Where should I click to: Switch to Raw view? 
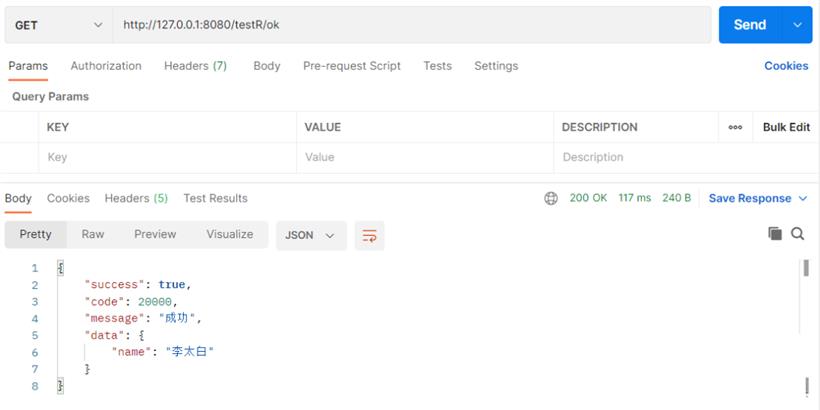click(x=93, y=234)
